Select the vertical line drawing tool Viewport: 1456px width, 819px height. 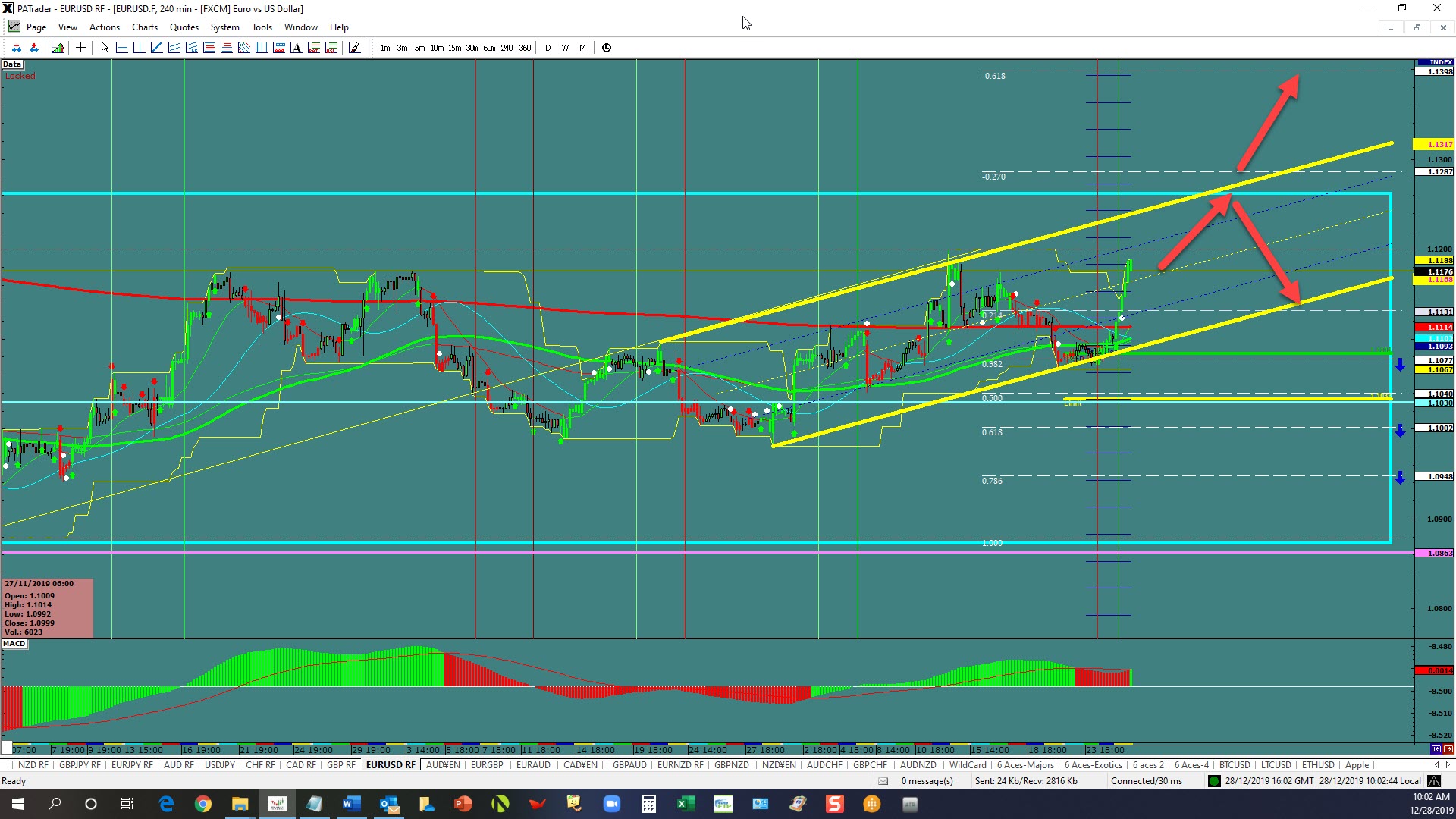(x=139, y=48)
